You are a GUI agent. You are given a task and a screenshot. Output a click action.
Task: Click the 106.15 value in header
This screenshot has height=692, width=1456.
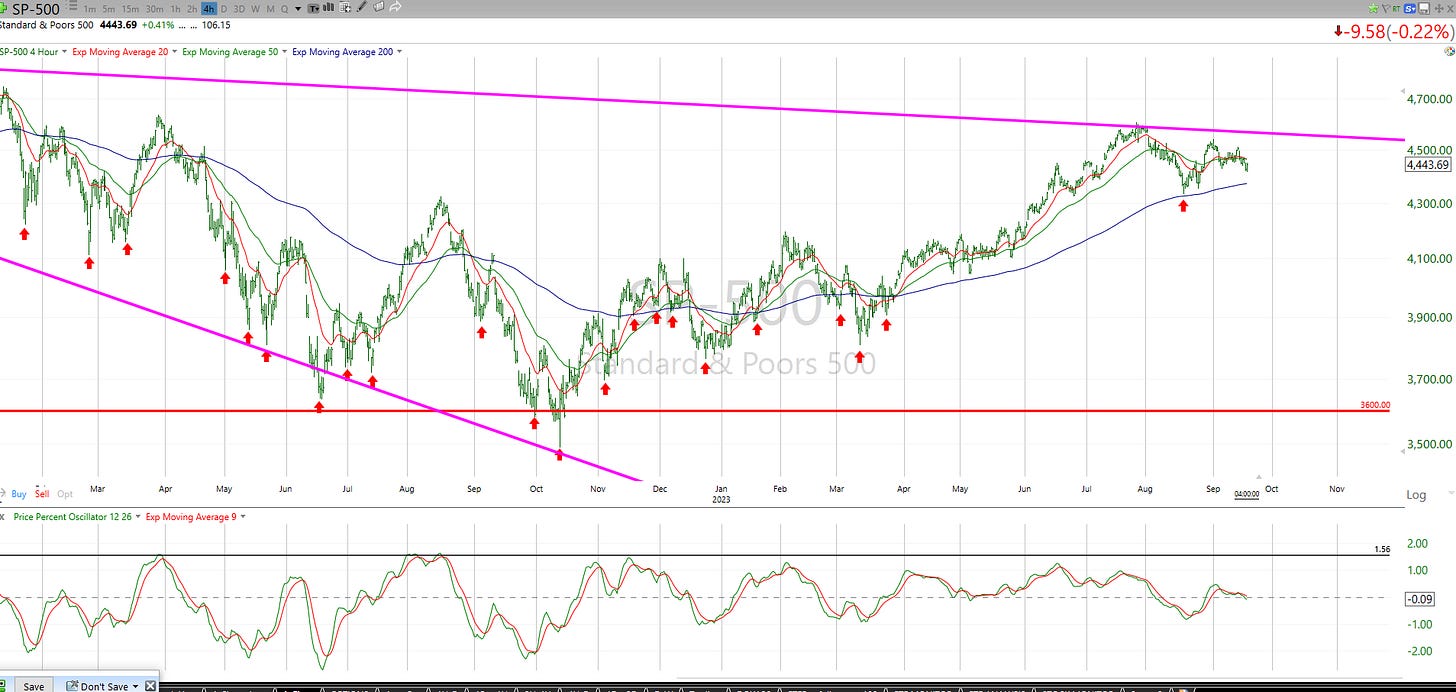click(216, 25)
